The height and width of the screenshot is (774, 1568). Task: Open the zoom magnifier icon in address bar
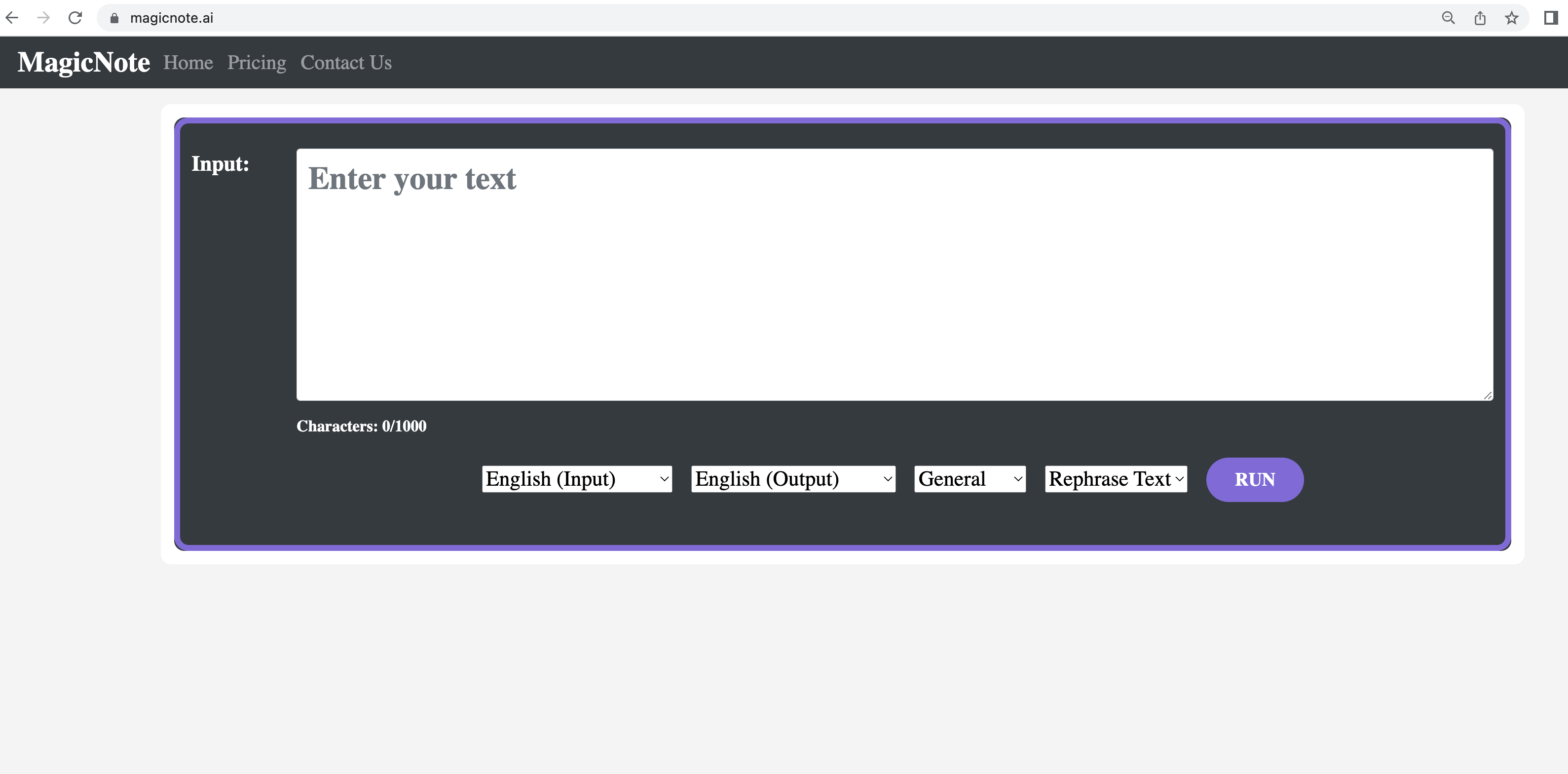(1449, 18)
